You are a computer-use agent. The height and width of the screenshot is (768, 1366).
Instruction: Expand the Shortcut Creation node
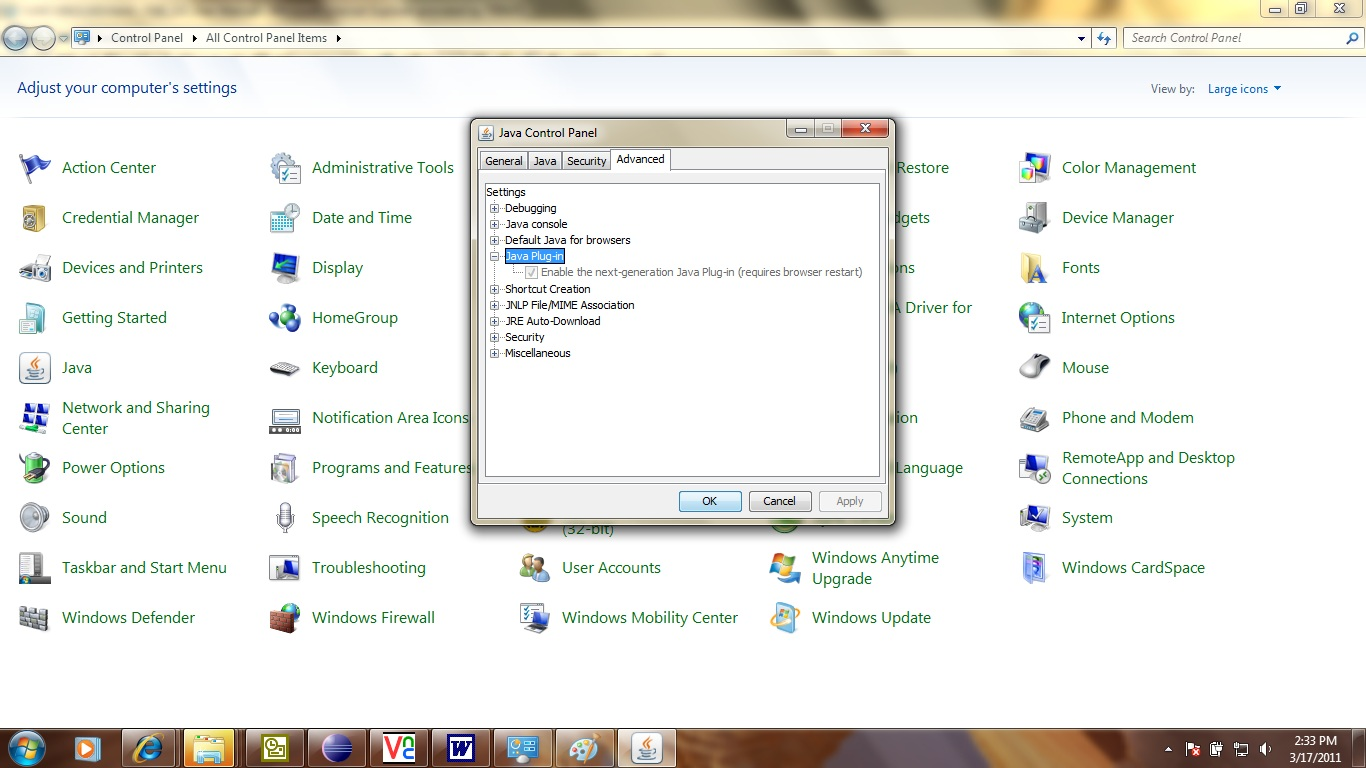click(x=494, y=289)
